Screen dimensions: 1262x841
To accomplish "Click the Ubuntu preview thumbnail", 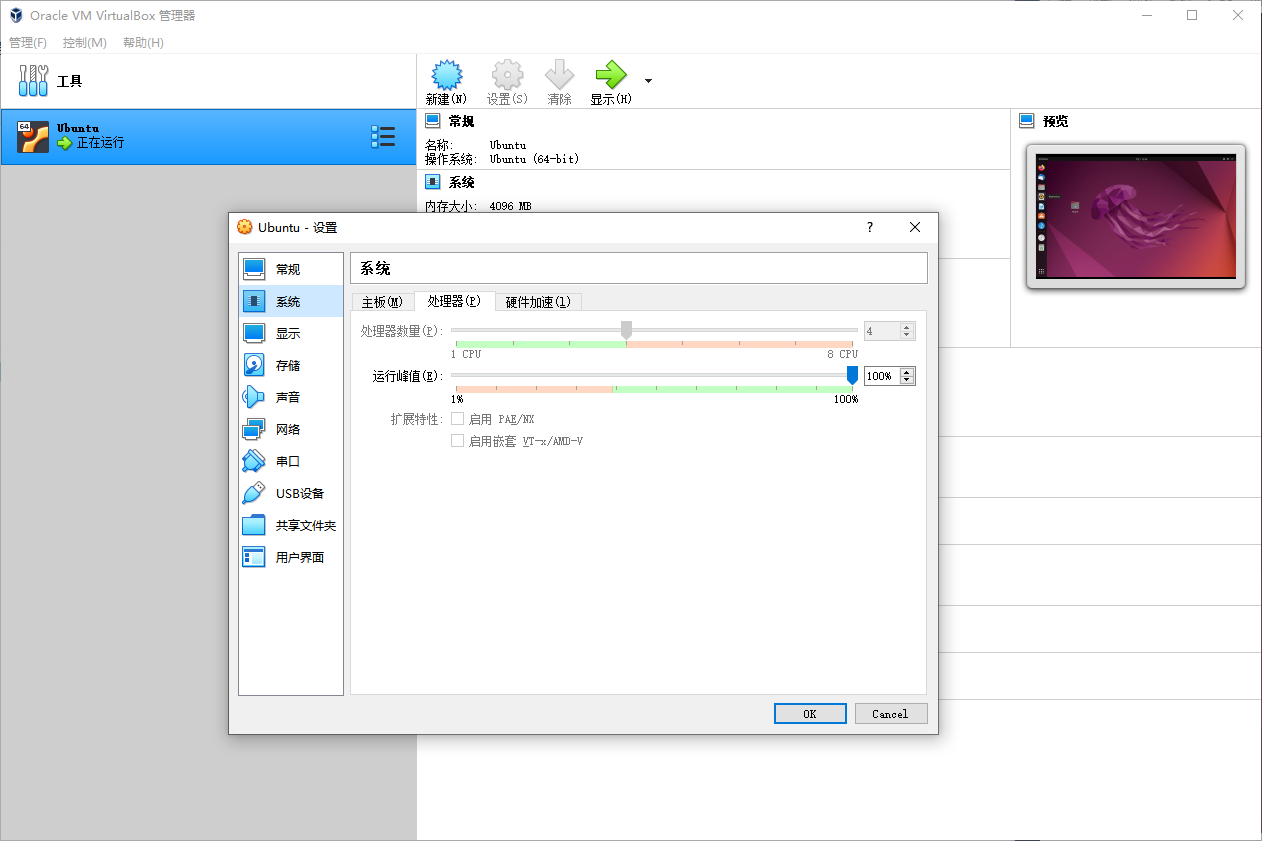I will tap(1136, 216).
